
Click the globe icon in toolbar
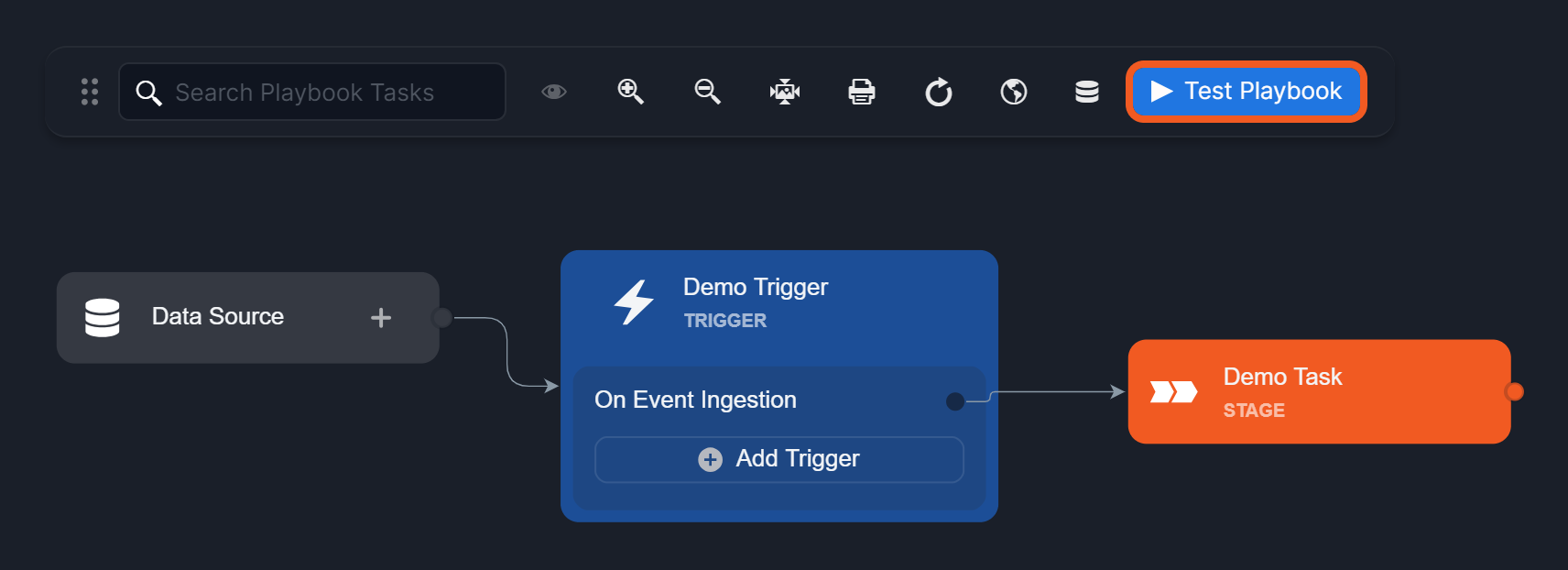pos(1014,92)
